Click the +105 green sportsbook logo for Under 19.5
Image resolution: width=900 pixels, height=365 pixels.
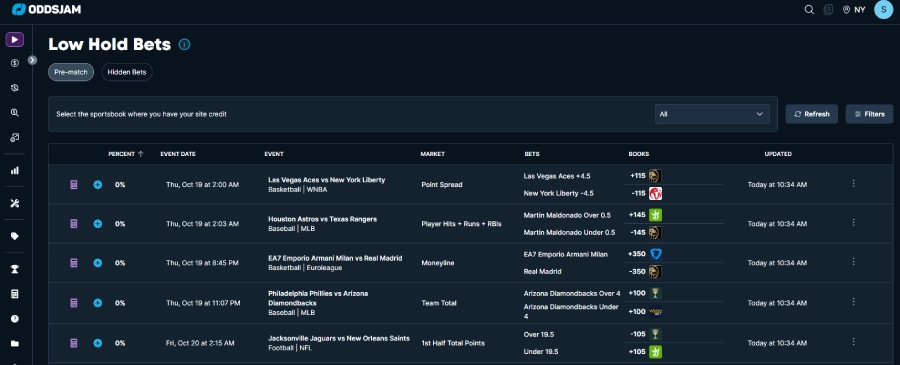655,351
